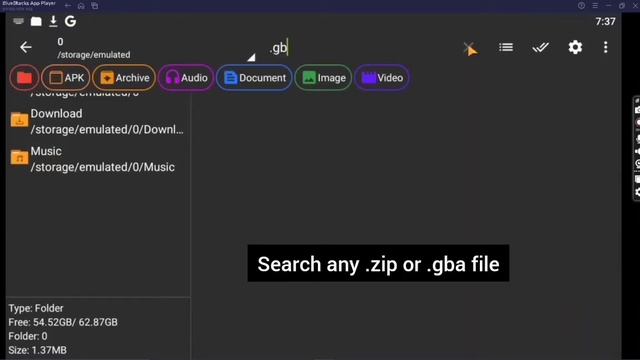Screen dimensions: 640x360
Task: Open folder status bar icon
Action: tap(36, 21)
